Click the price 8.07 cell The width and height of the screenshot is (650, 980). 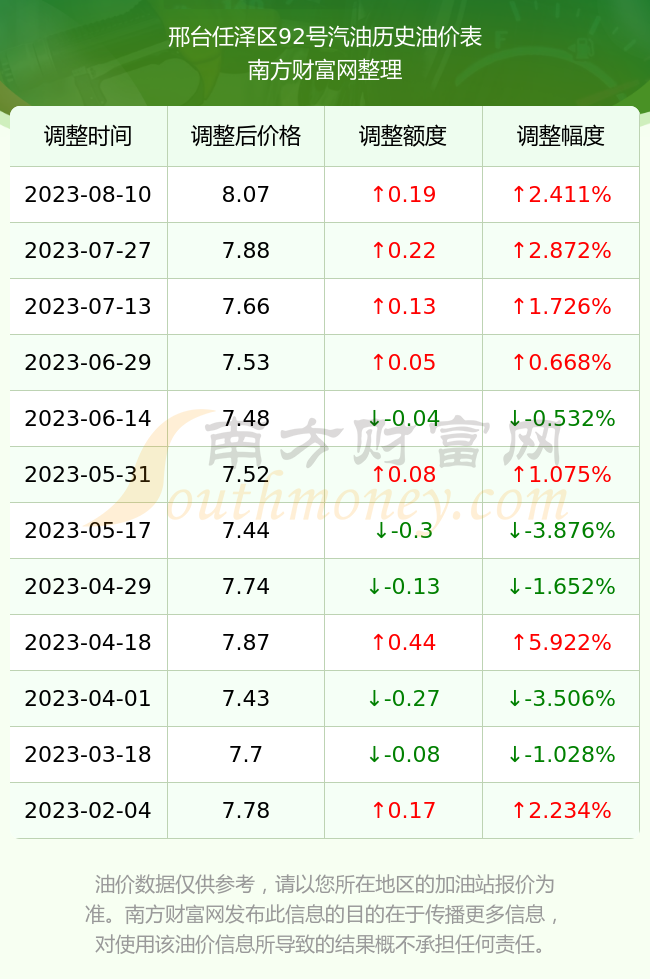[246, 194]
